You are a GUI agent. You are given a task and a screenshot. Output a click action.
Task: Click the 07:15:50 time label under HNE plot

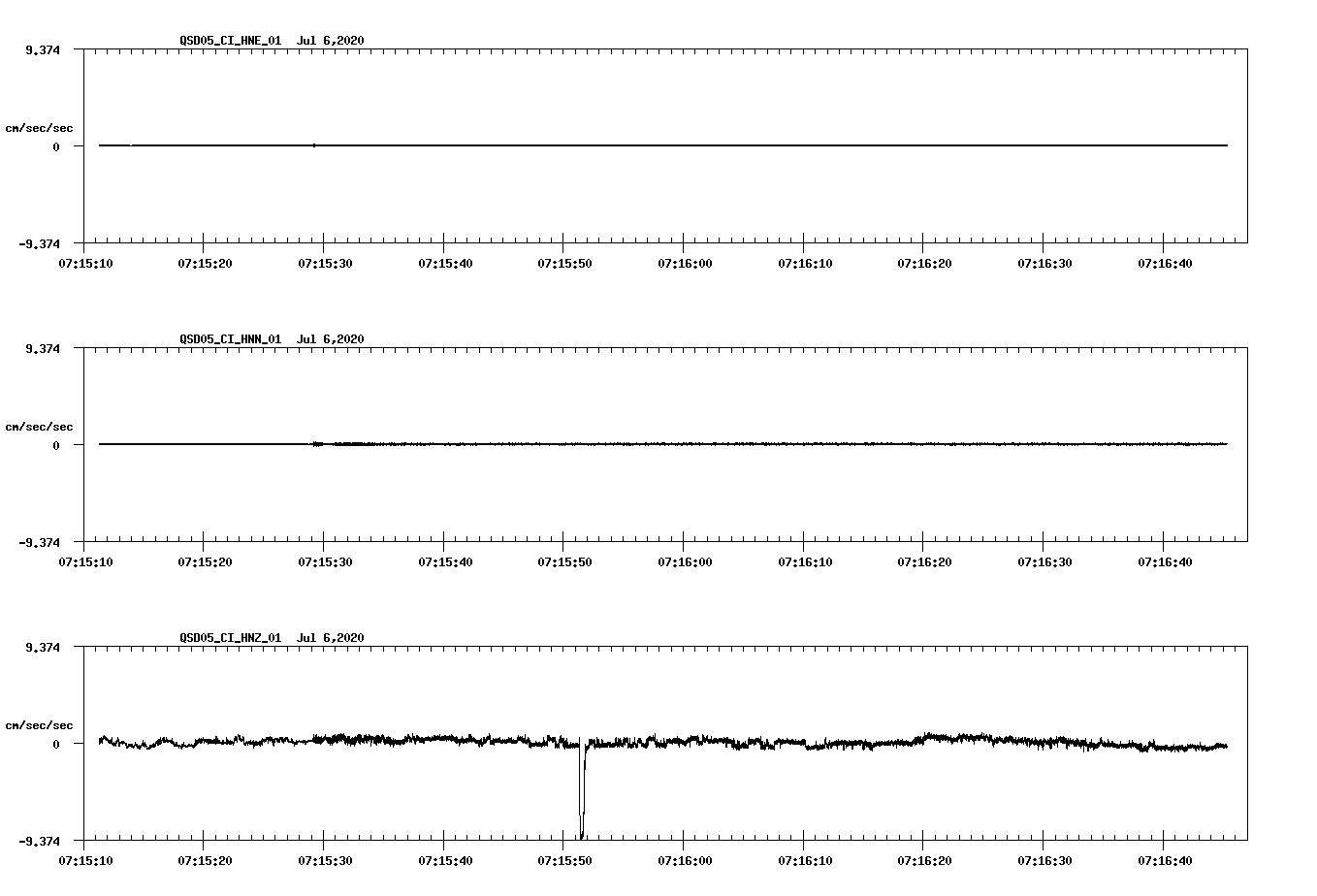[x=563, y=263]
